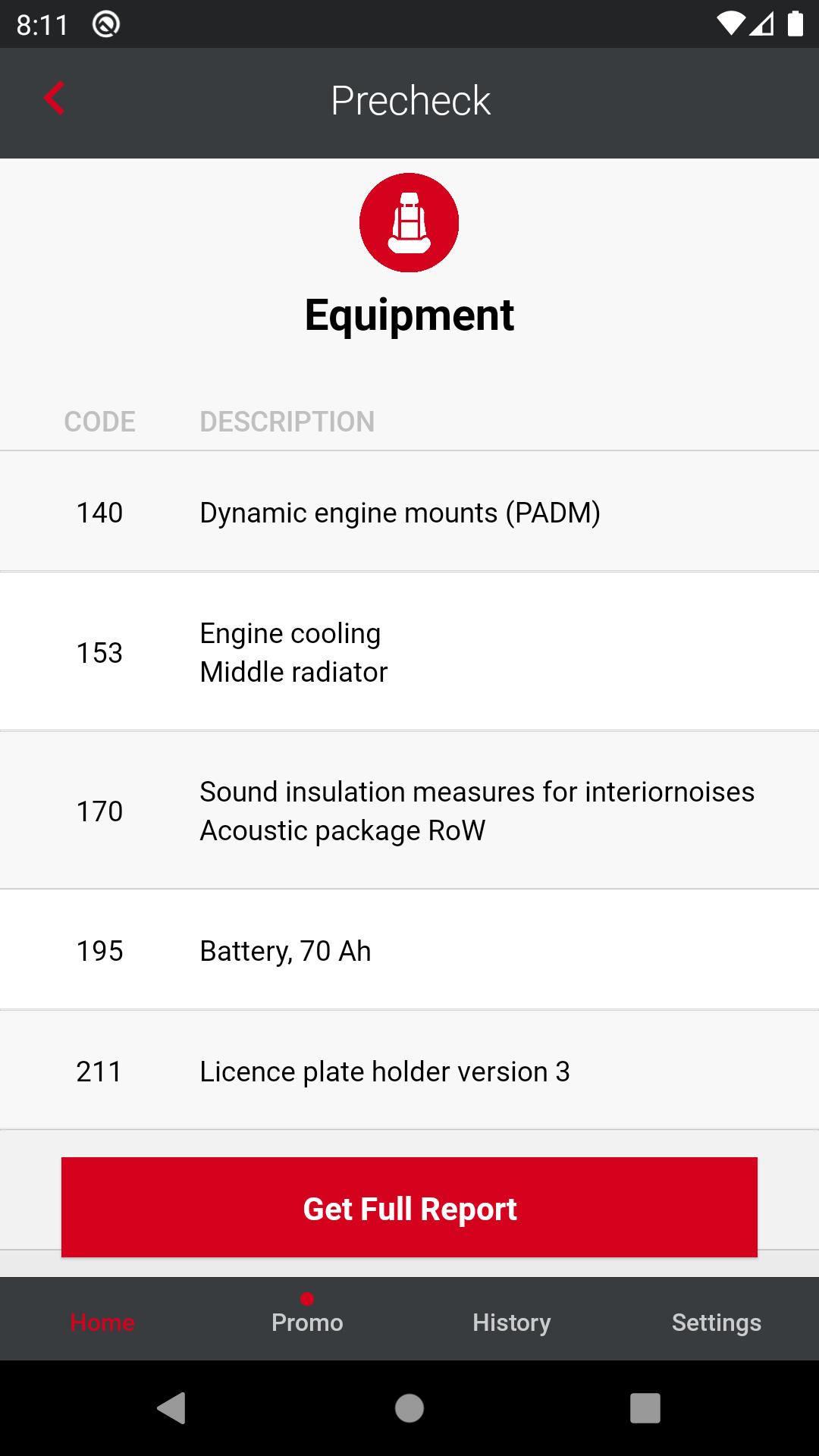Select the code 140 Dynamic engine mounts row
819x1456 pixels.
pyautogui.click(x=409, y=512)
